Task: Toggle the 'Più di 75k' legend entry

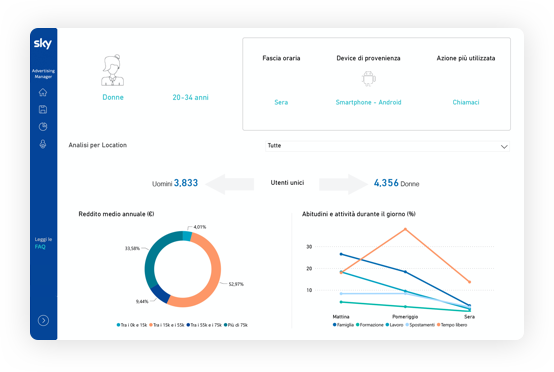Action: tap(236, 325)
